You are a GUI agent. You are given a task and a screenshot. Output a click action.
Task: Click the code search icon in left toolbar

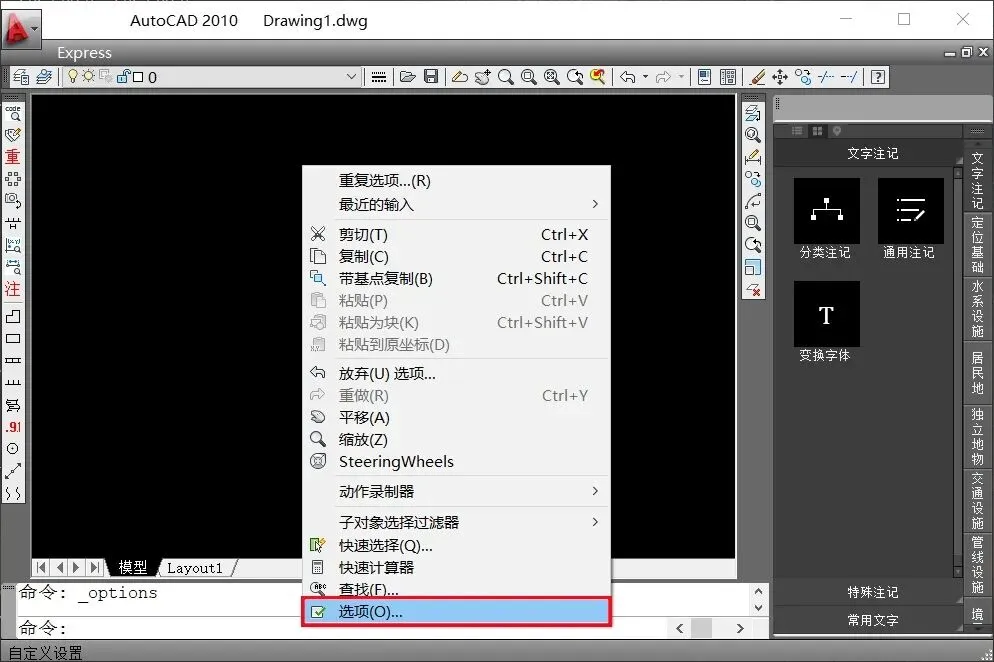pyautogui.click(x=13, y=113)
